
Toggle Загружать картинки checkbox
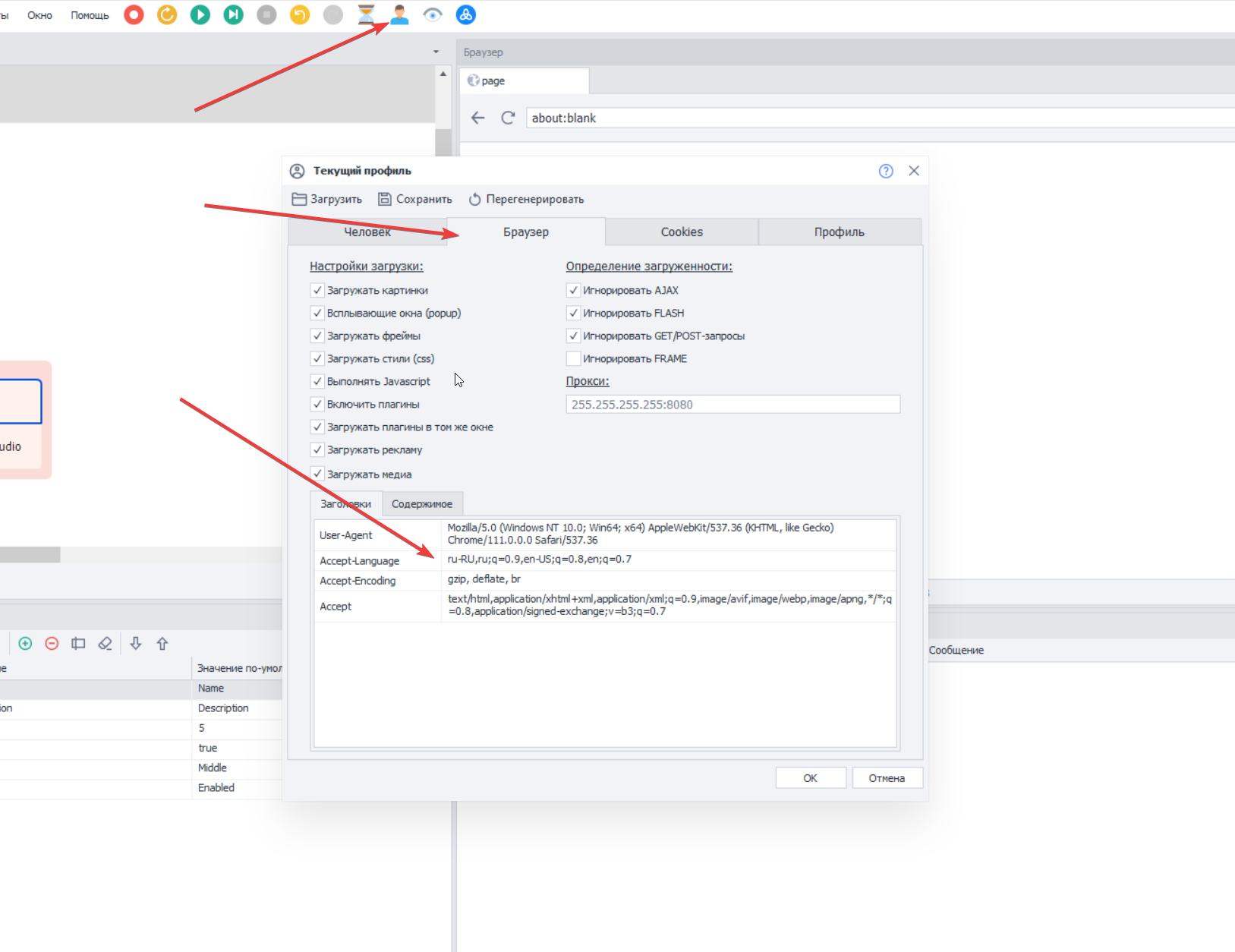point(317,290)
